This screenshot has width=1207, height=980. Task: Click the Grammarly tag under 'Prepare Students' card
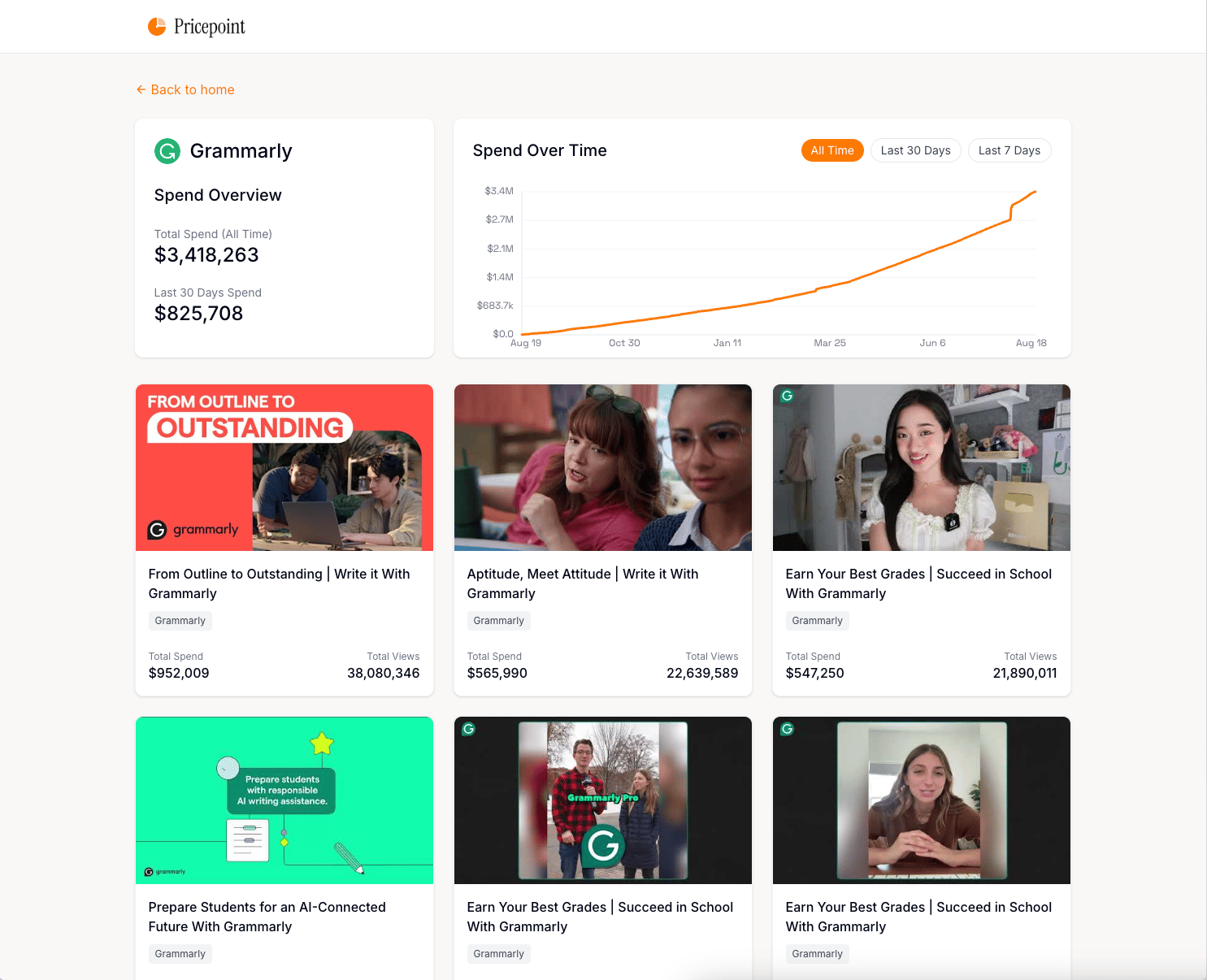click(x=180, y=954)
